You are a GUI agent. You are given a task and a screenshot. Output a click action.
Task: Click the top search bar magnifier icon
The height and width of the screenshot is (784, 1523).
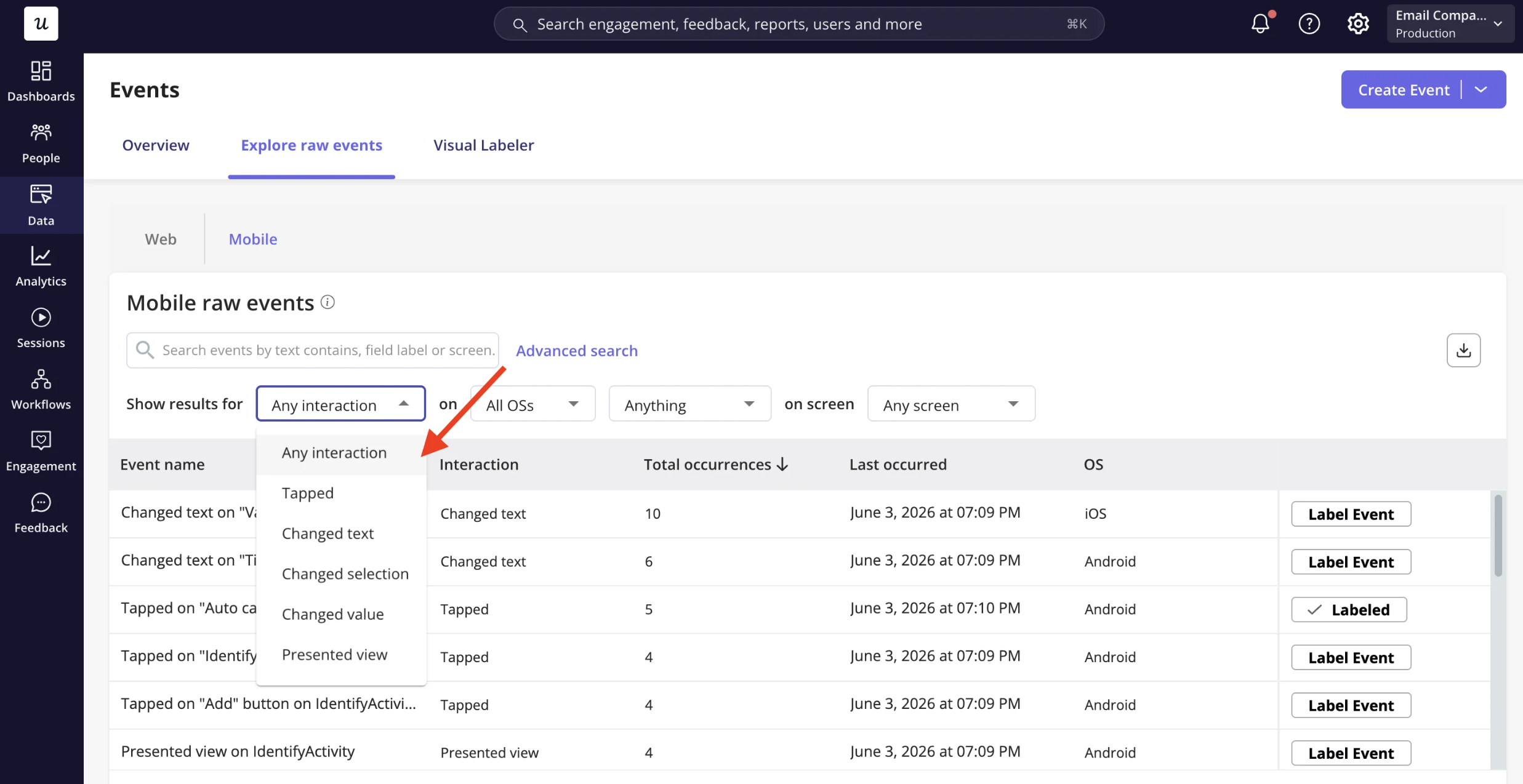[520, 24]
